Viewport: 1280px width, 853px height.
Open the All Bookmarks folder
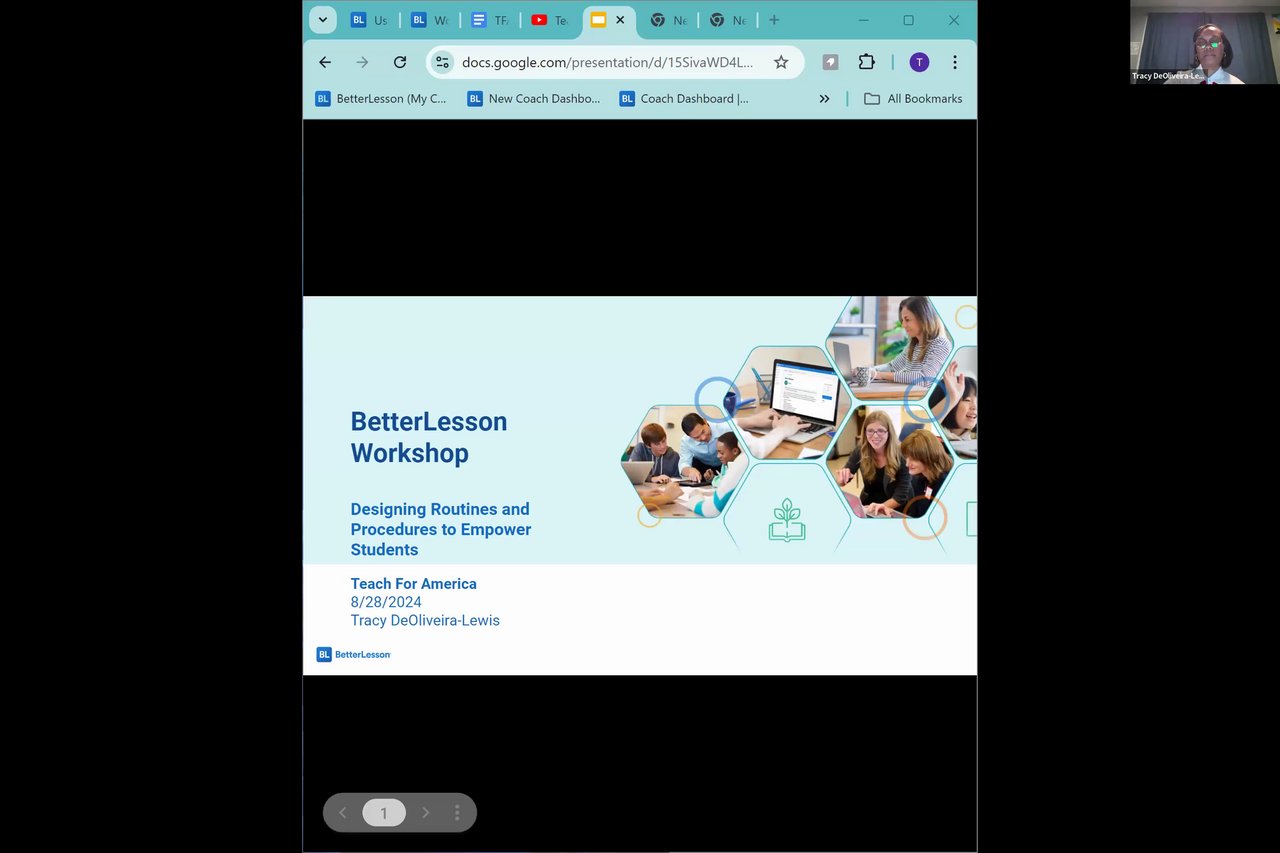tap(913, 99)
